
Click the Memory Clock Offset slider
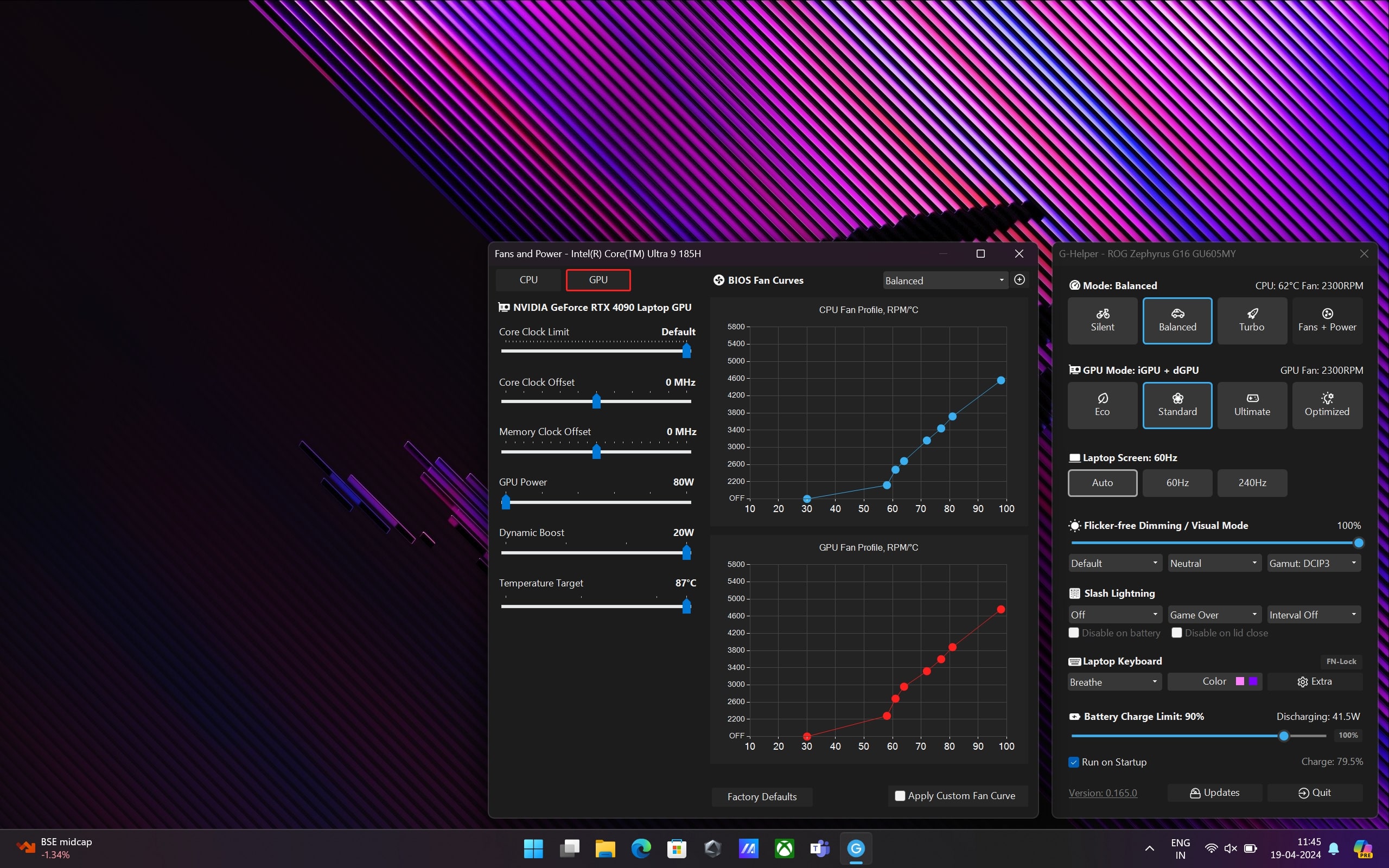click(x=596, y=452)
